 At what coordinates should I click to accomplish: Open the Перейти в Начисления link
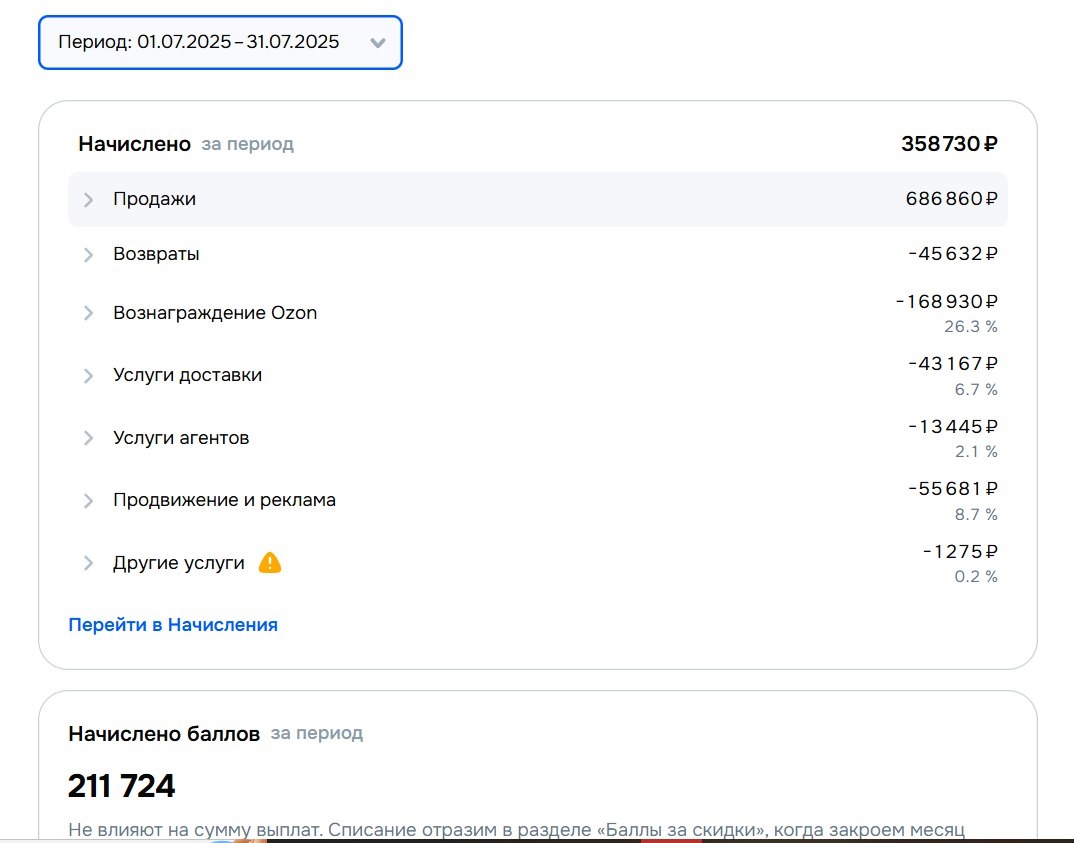[x=173, y=625]
